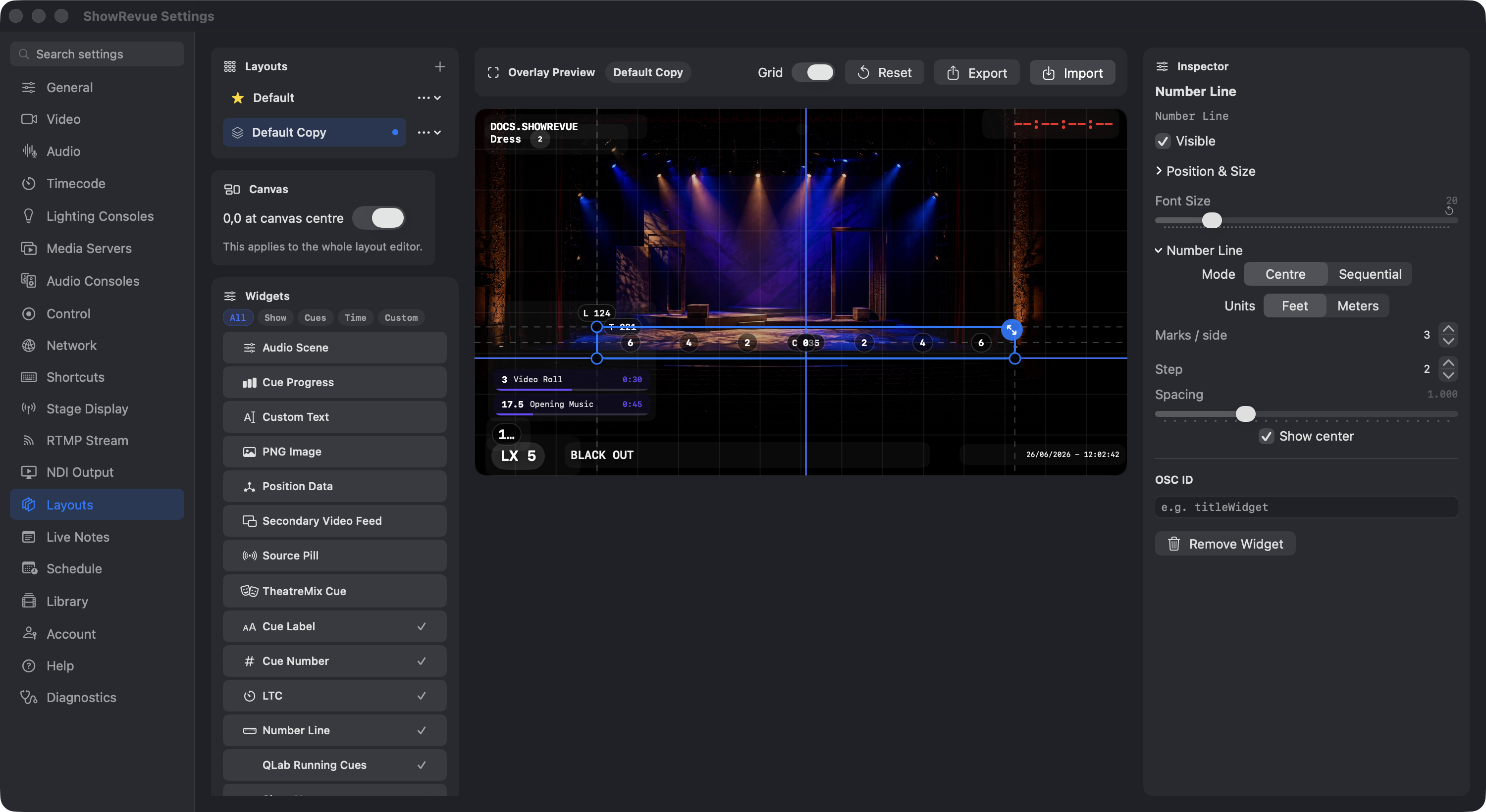1486x812 pixels.
Task: Click the Control icon in sidebar
Action: pos(28,314)
